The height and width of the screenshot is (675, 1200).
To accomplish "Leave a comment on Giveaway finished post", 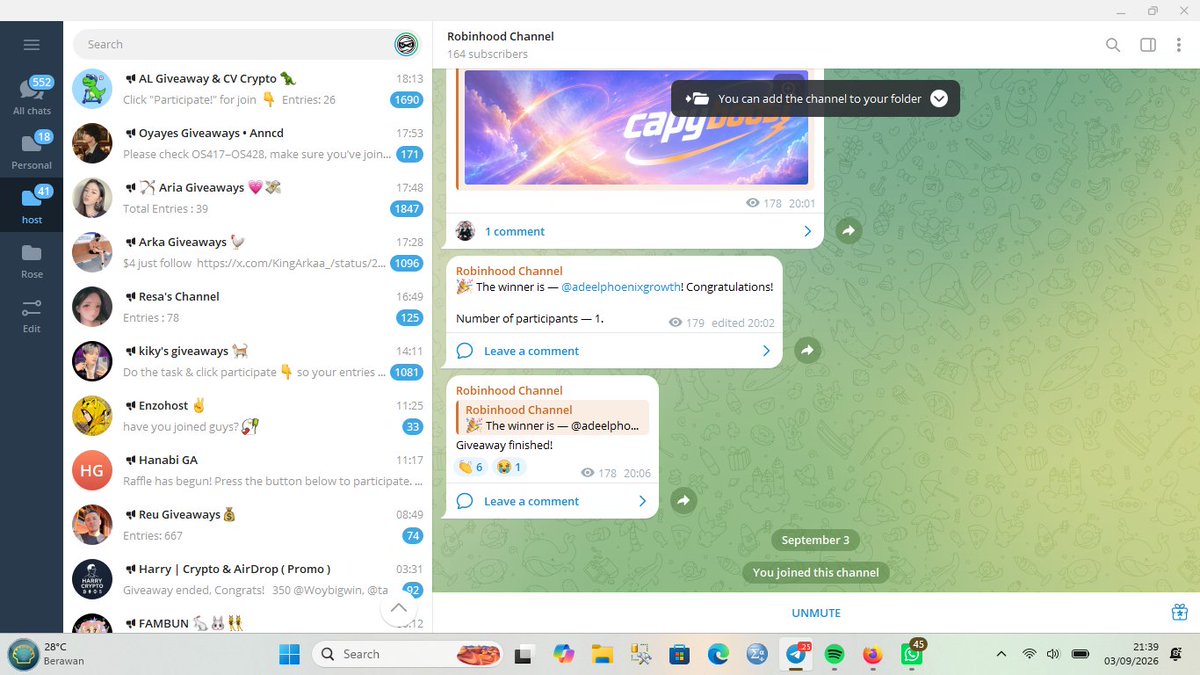I will [531, 501].
